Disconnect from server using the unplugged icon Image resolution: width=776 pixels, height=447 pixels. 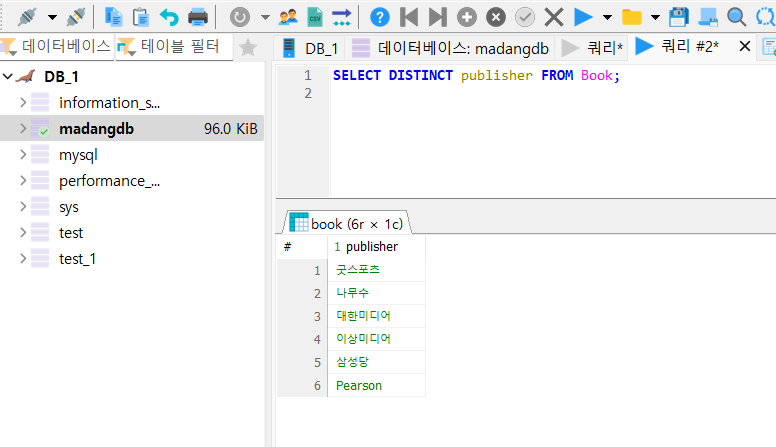click(76, 17)
